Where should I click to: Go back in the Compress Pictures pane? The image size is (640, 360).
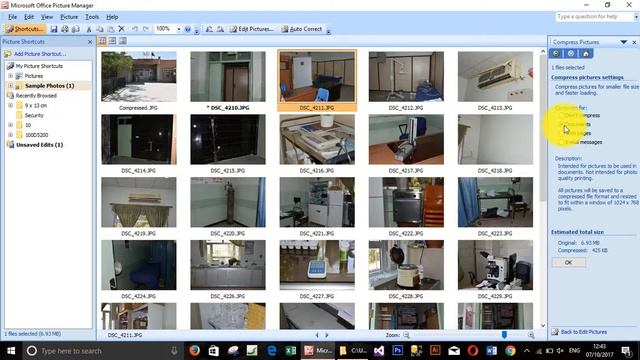(556, 53)
